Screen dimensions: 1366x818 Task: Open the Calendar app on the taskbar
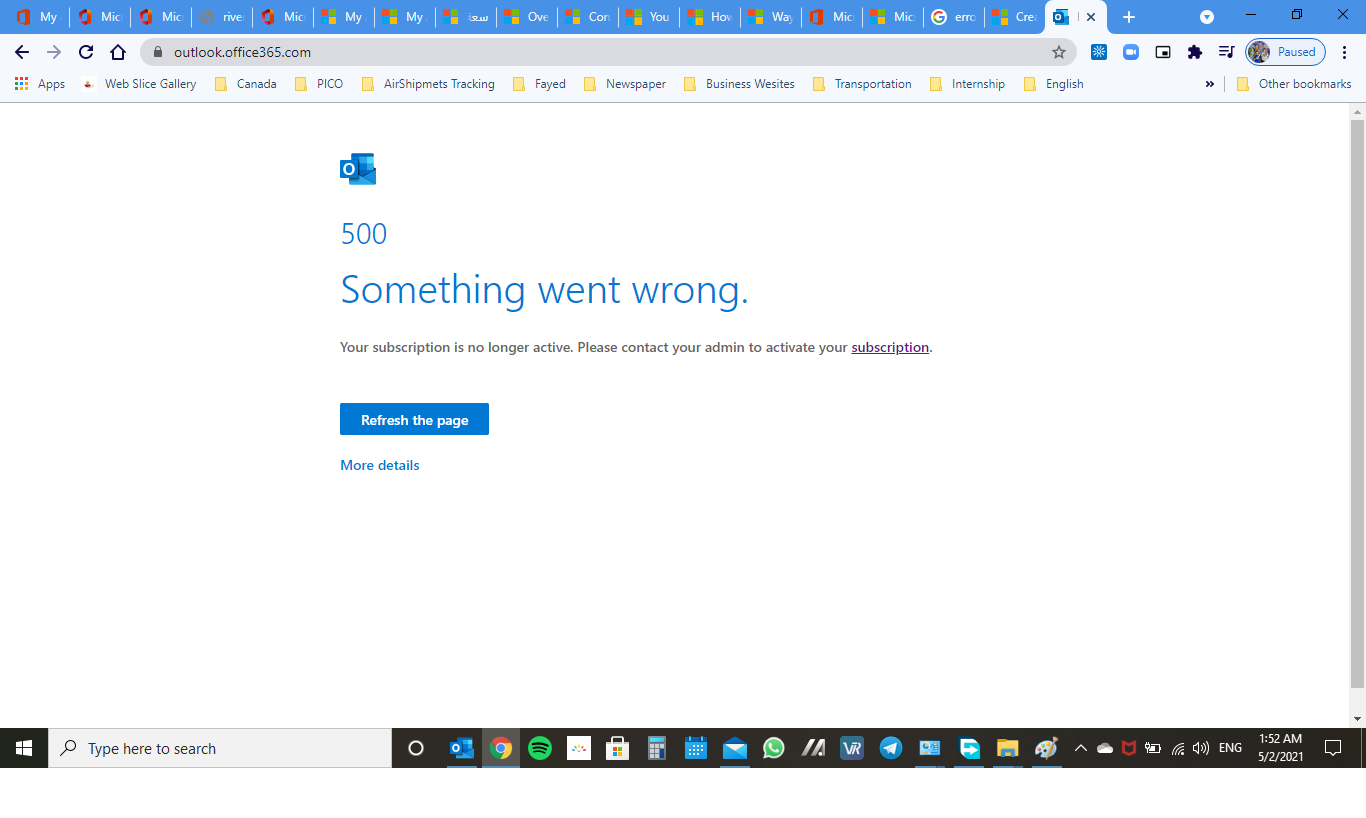pos(696,748)
